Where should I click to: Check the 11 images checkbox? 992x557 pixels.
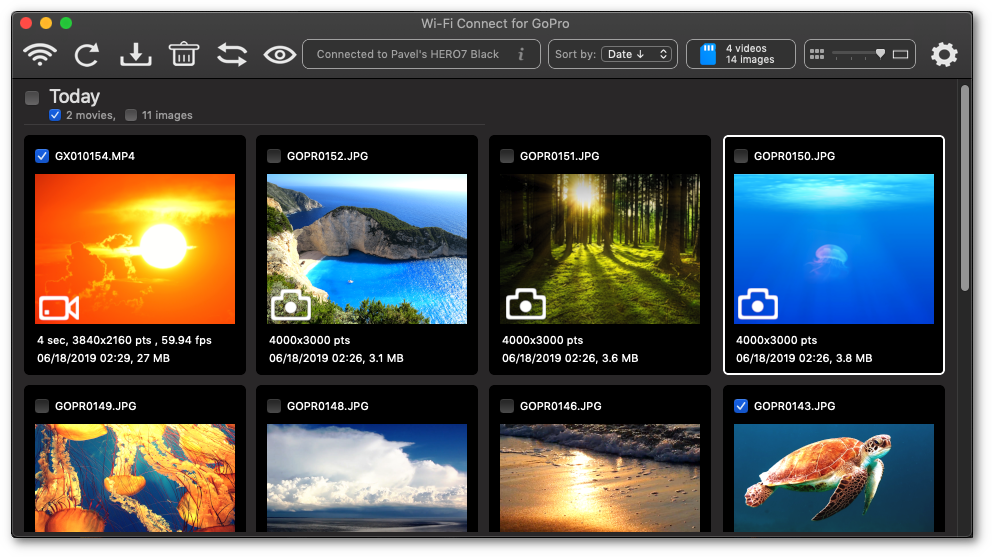point(131,115)
